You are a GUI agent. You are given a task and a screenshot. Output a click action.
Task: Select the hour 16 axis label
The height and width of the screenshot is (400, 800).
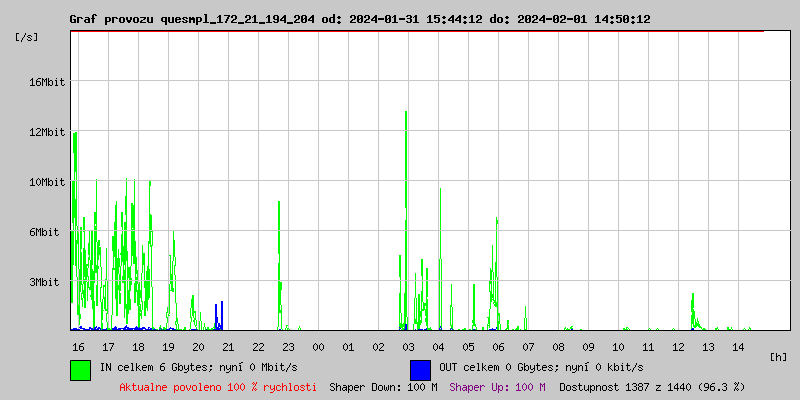78,347
